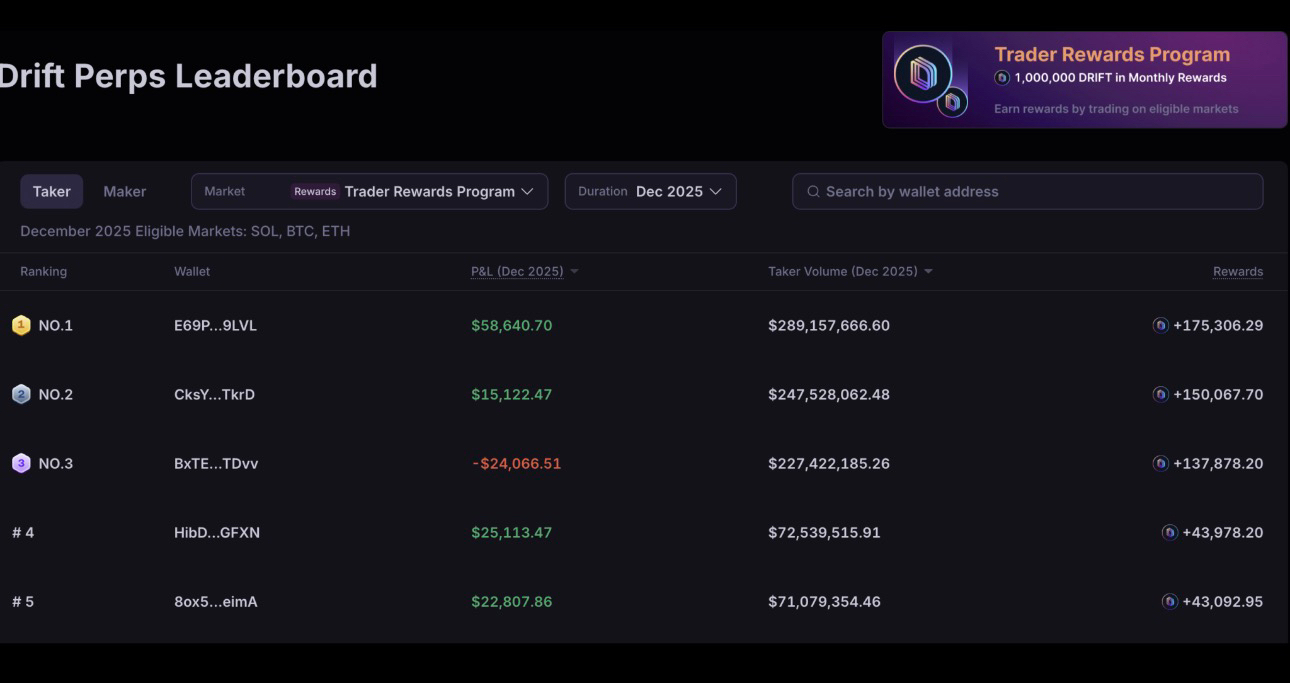Open wallet 8ox5...eimA

click(x=215, y=601)
